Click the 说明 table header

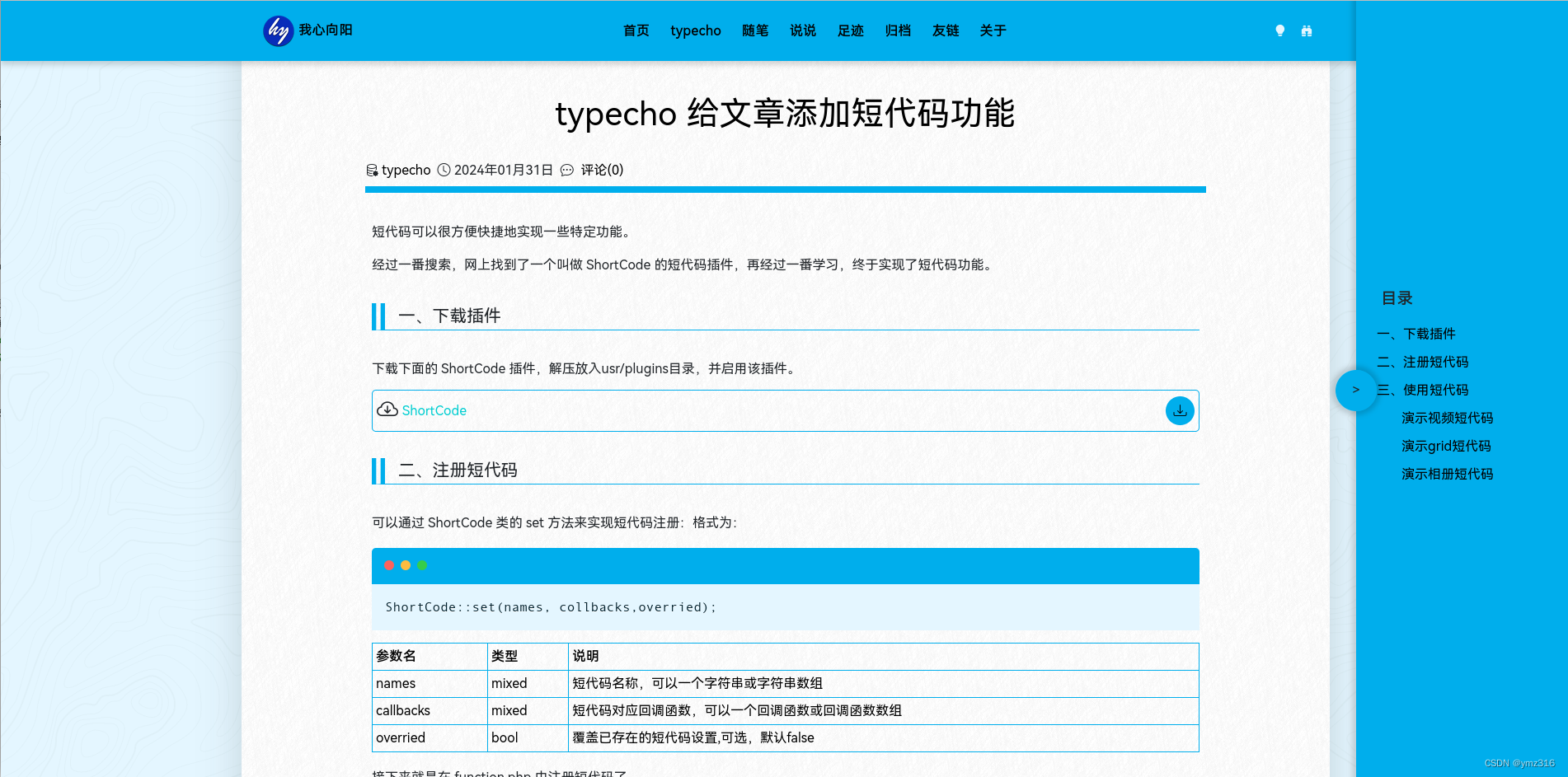click(x=884, y=657)
